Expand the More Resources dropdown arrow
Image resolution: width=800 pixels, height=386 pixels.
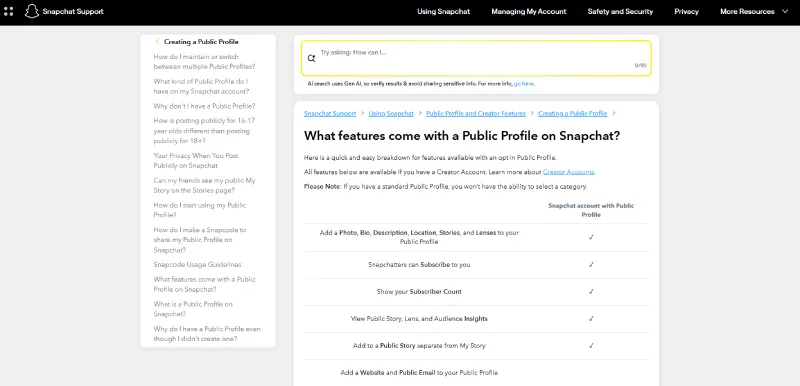pyautogui.click(x=785, y=11)
